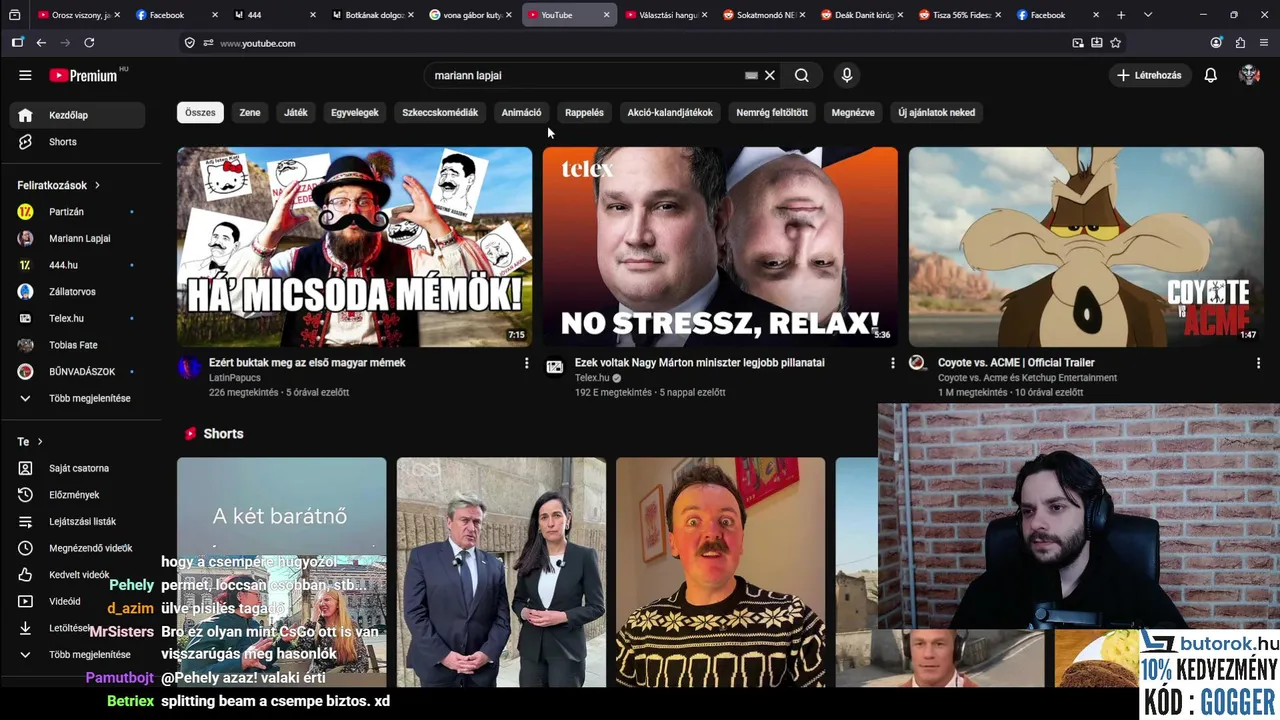The height and width of the screenshot is (720, 1280).
Task: Select the Akció-kalandjátékok chip
Action: pyautogui.click(x=670, y=112)
